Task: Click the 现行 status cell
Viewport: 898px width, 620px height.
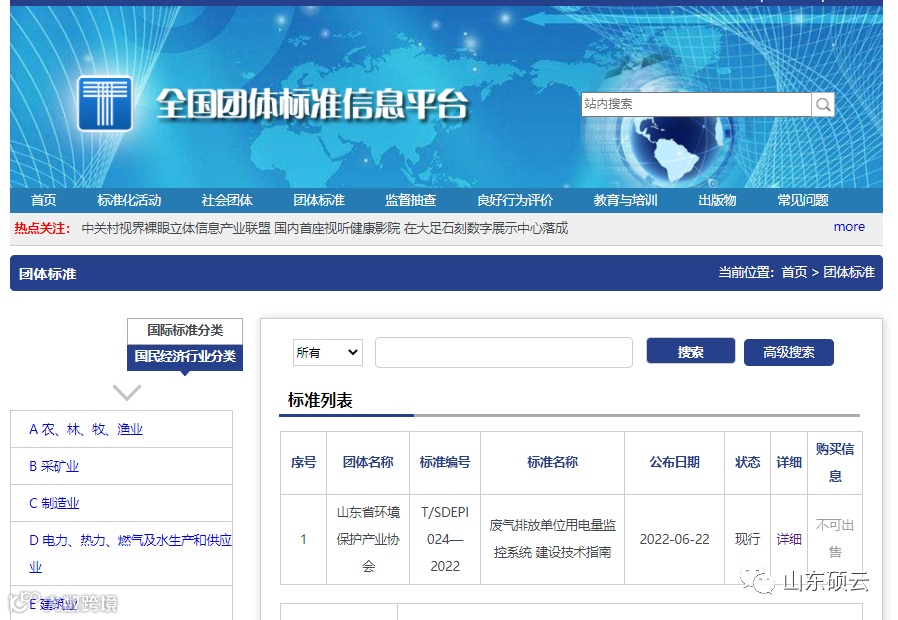Action: pos(747,539)
